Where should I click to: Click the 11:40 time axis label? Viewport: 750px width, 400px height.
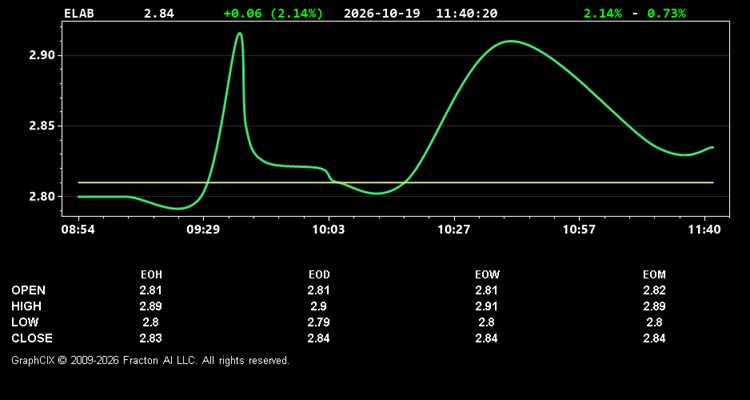pos(704,230)
